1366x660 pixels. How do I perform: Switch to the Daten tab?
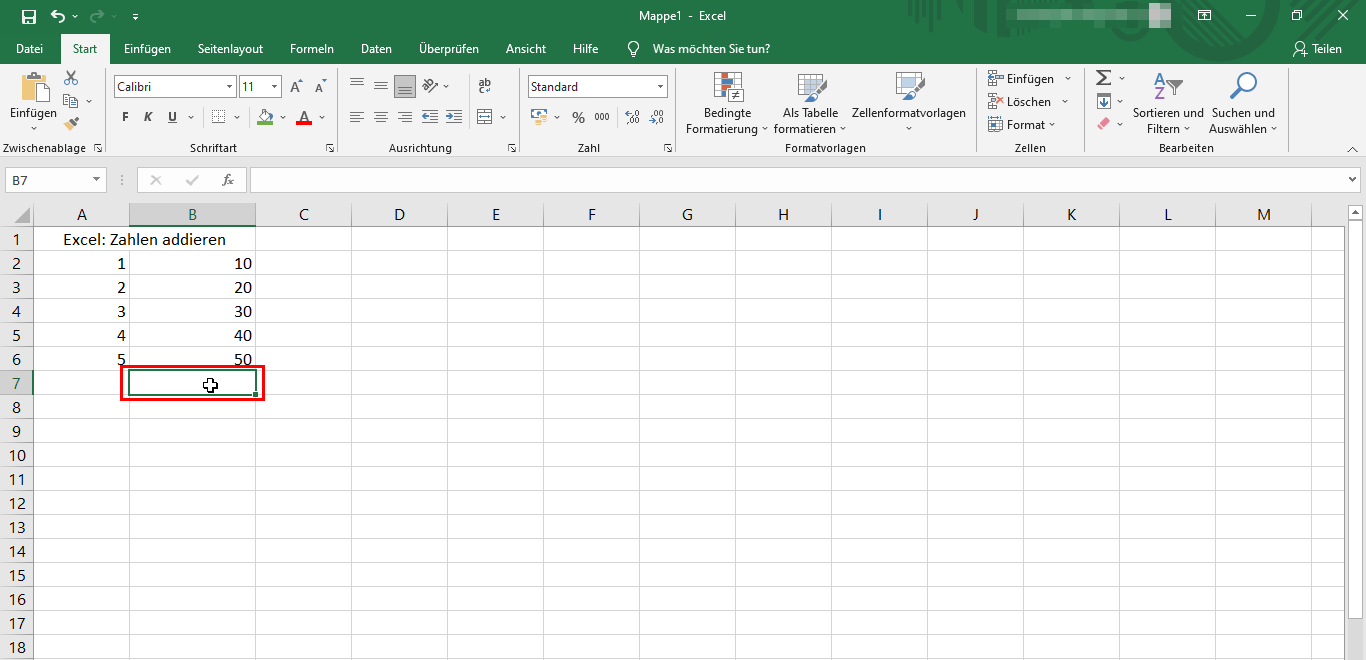tap(376, 49)
